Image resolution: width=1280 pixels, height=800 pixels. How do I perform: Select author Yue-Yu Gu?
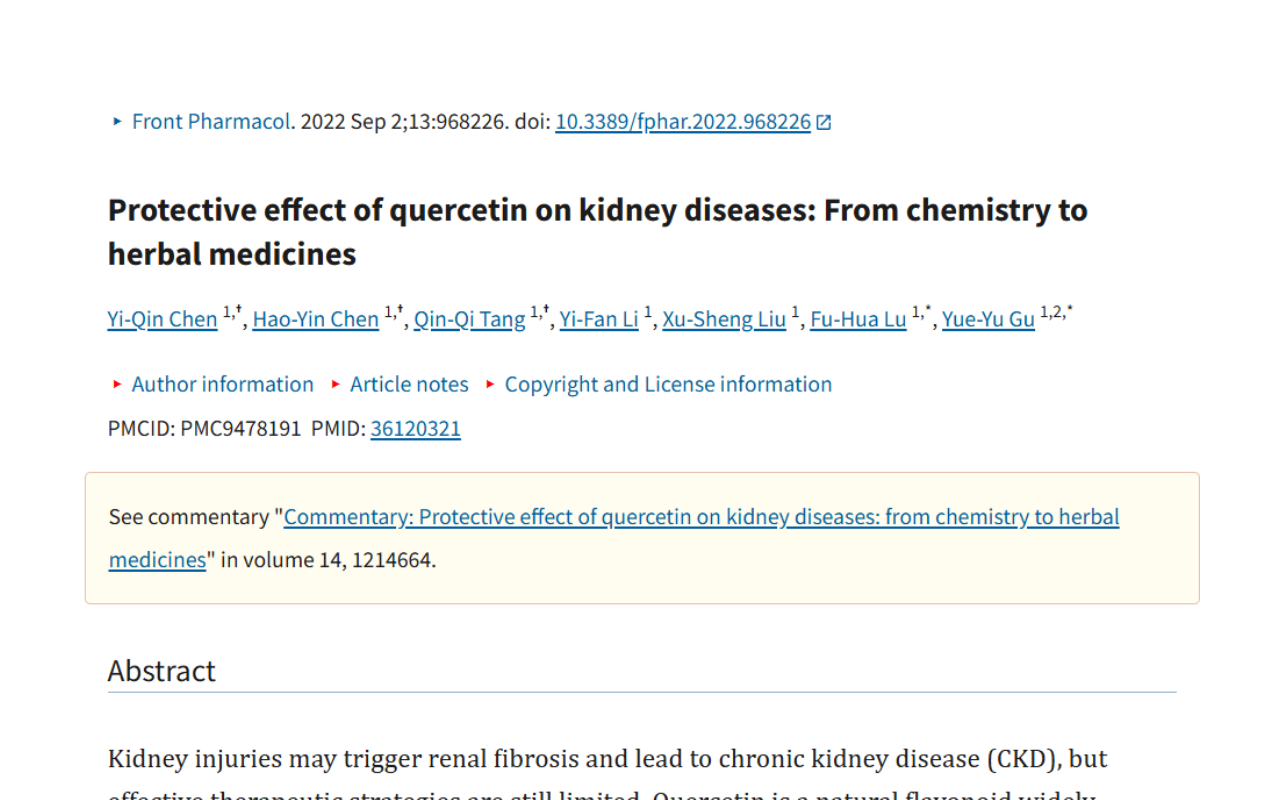[988, 318]
